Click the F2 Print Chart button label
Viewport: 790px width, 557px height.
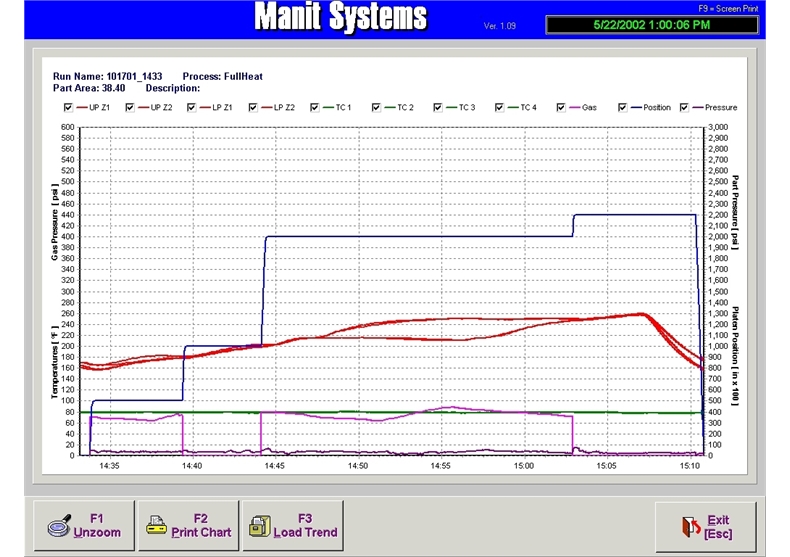[x=201, y=525]
